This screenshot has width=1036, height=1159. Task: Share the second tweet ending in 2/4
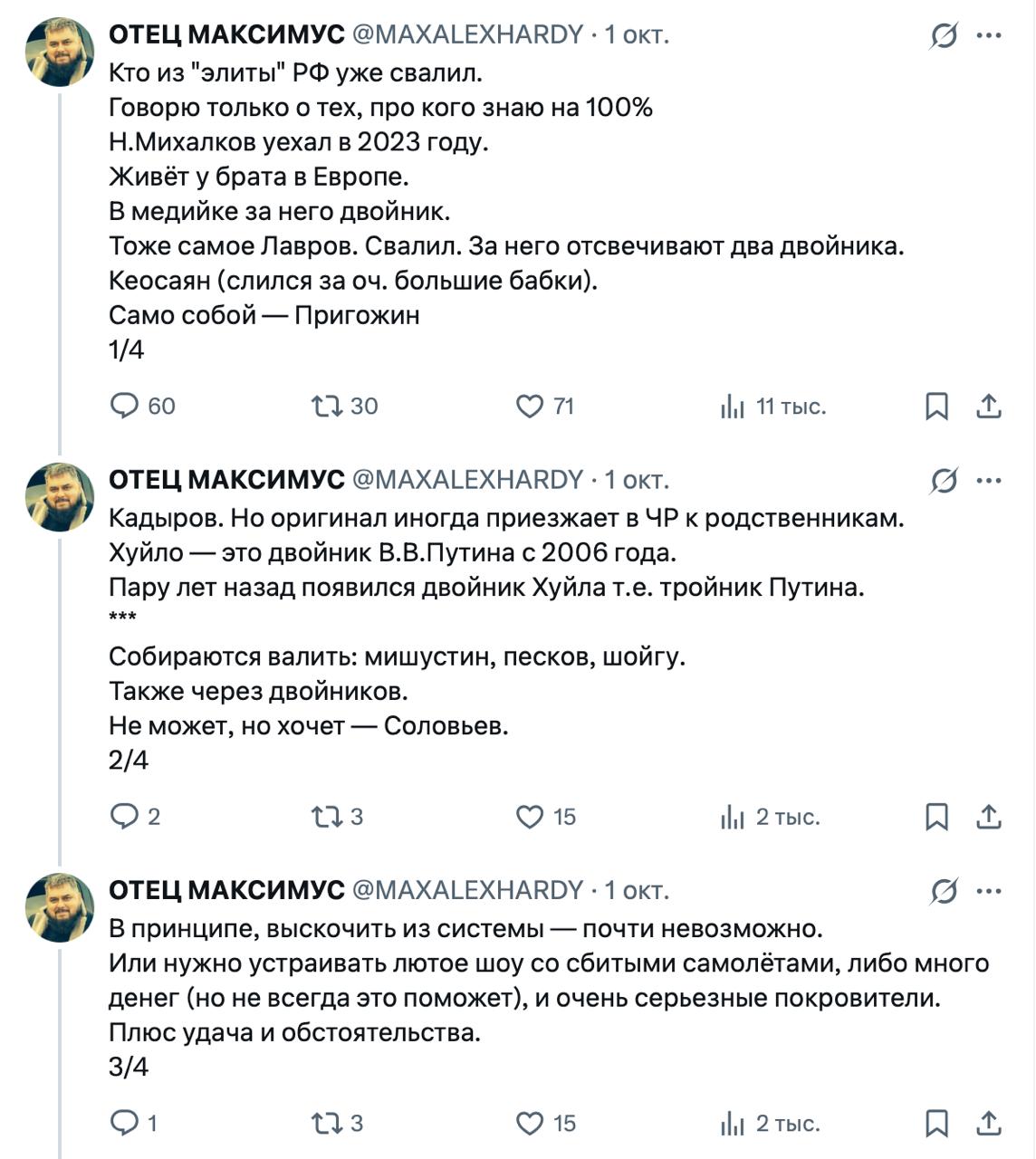point(989,817)
